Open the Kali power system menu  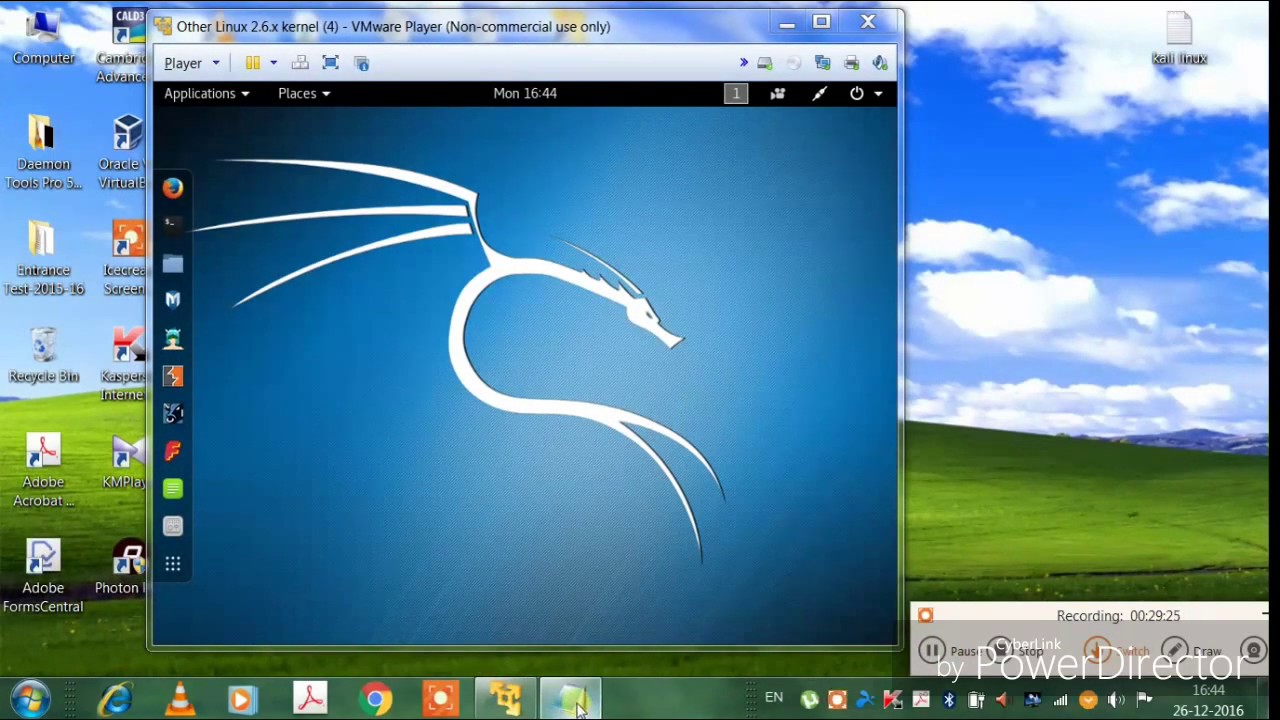coord(866,93)
